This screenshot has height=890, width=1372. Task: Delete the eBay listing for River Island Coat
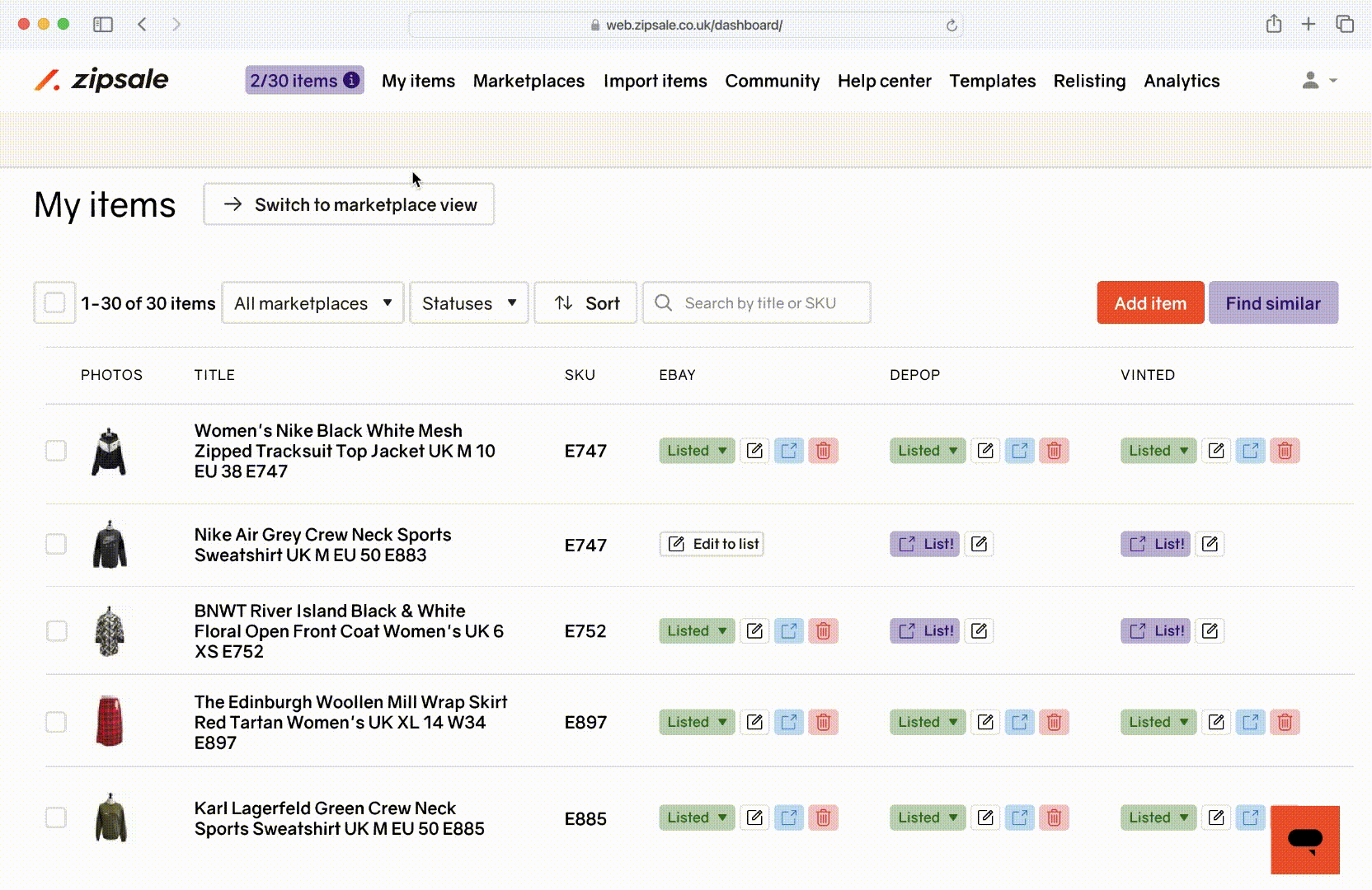[823, 631]
